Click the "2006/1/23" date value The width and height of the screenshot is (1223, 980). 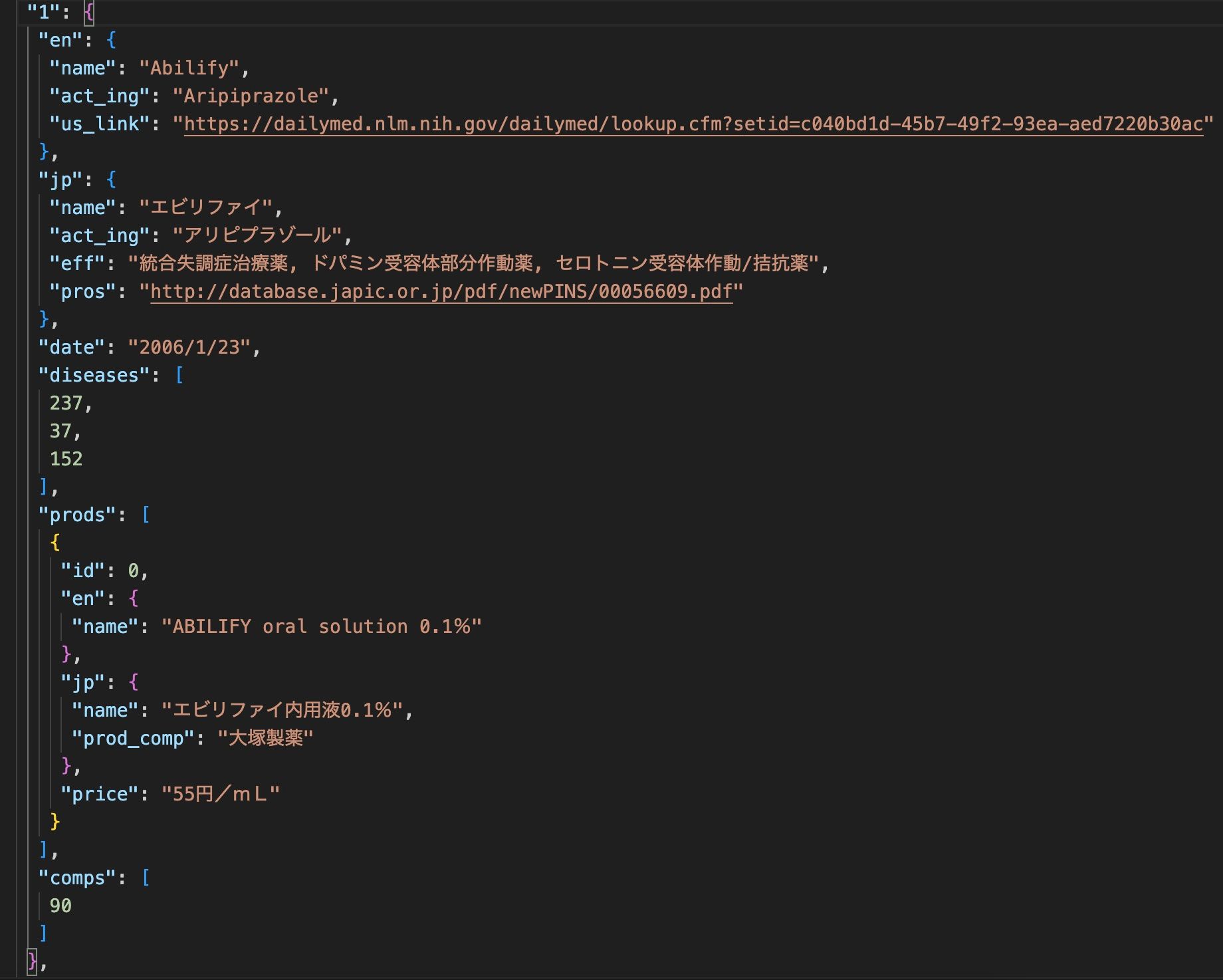pyautogui.click(x=189, y=348)
